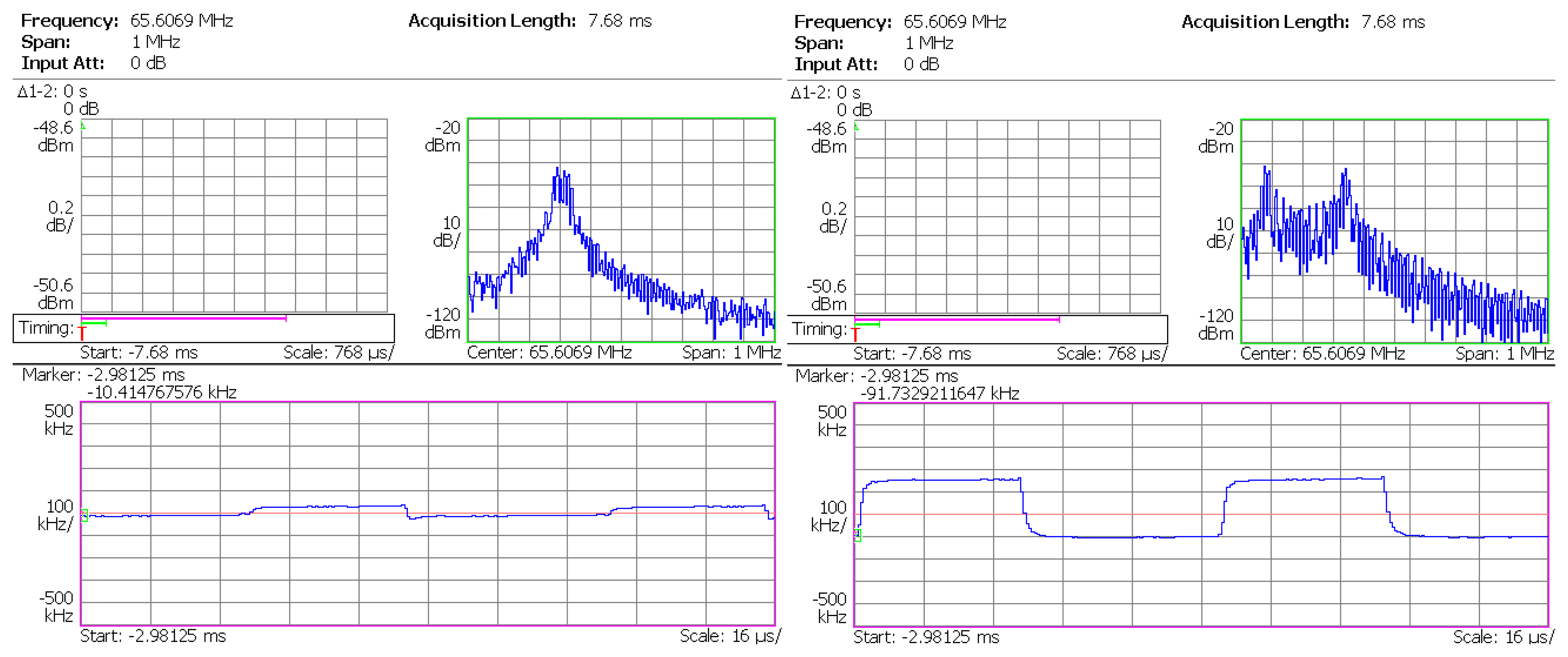
Task: Click the spectrum peak in left green-bordered plot
Action: [x=558, y=169]
